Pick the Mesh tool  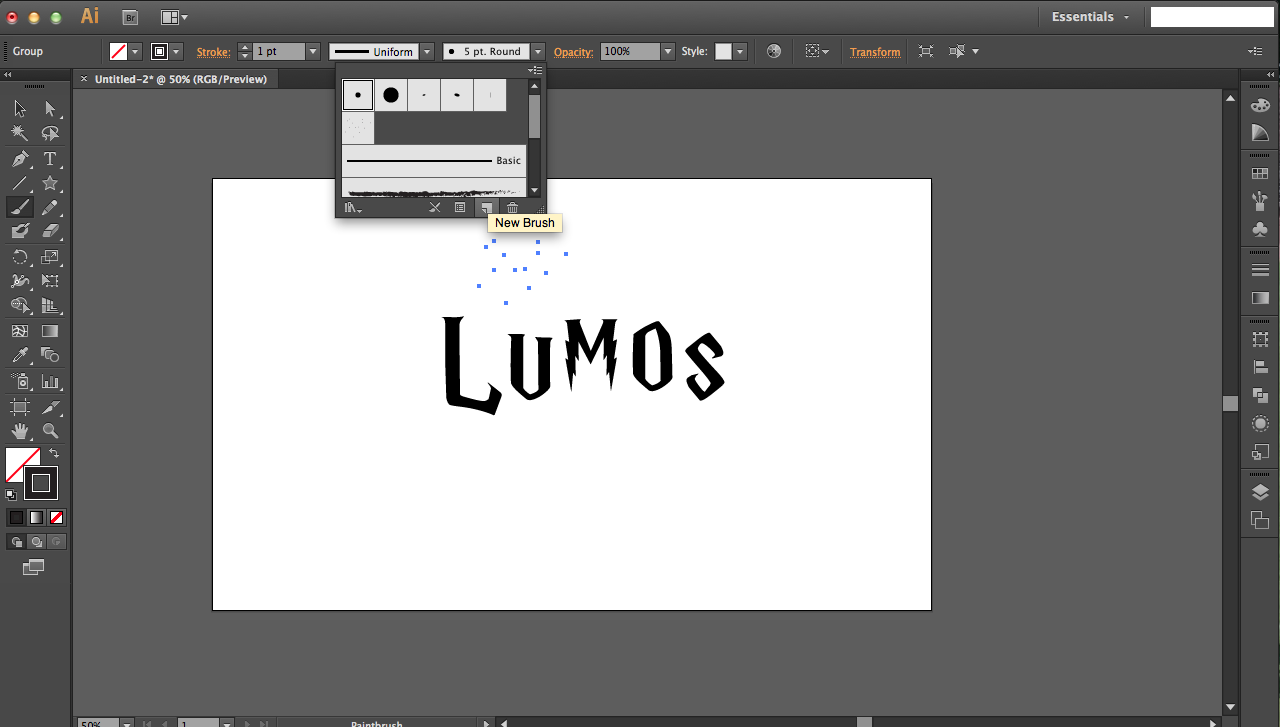pos(20,331)
